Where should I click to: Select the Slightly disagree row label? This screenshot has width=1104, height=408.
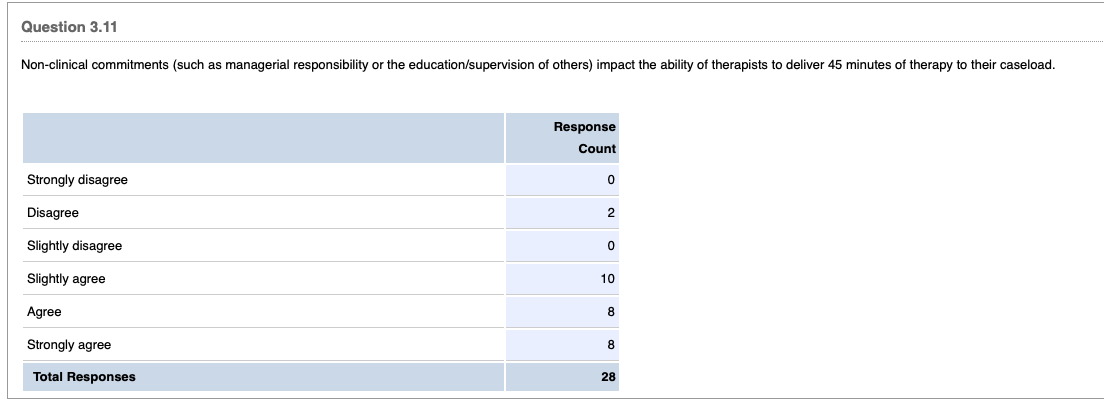pos(74,246)
